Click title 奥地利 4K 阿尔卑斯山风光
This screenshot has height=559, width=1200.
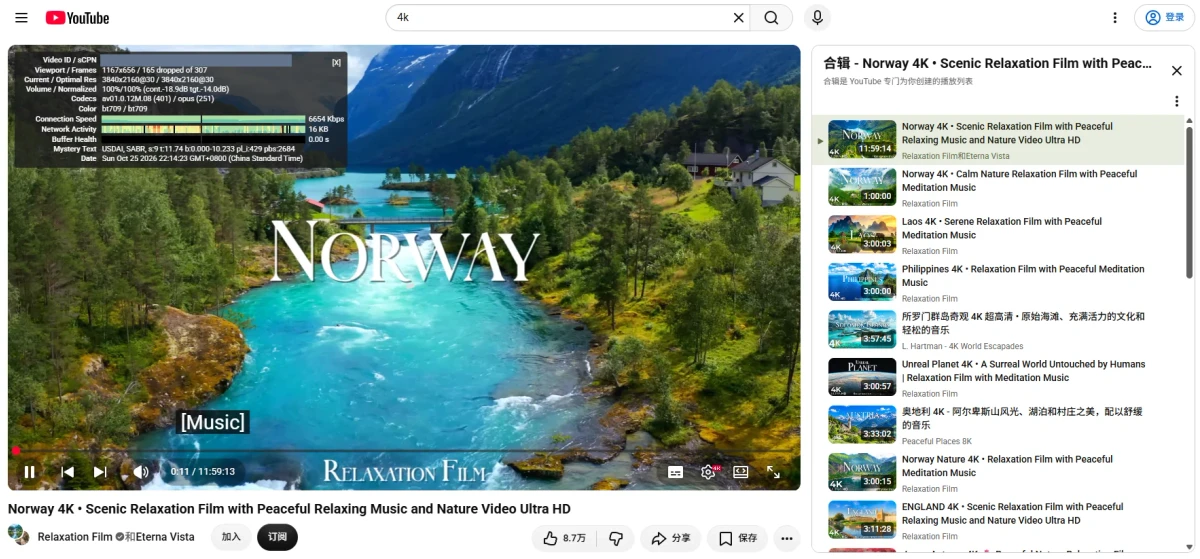click(x=1022, y=418)
